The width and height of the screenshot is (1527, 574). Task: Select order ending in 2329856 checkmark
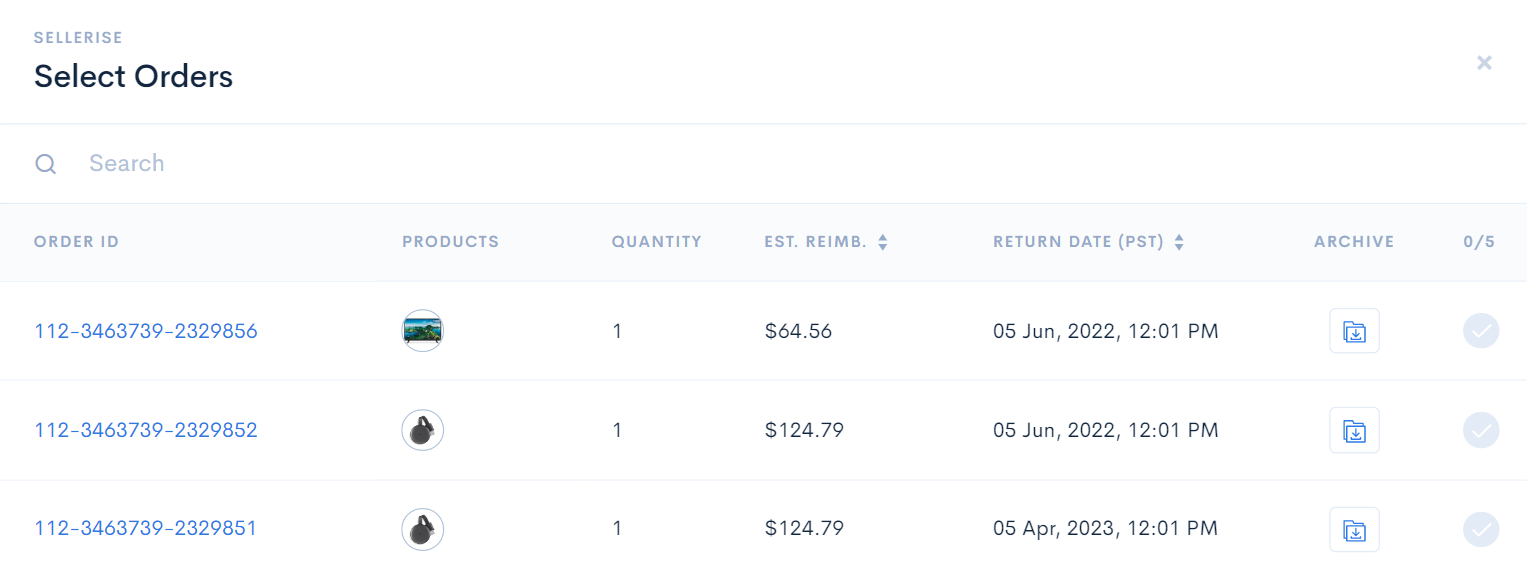click(1481, 331)
